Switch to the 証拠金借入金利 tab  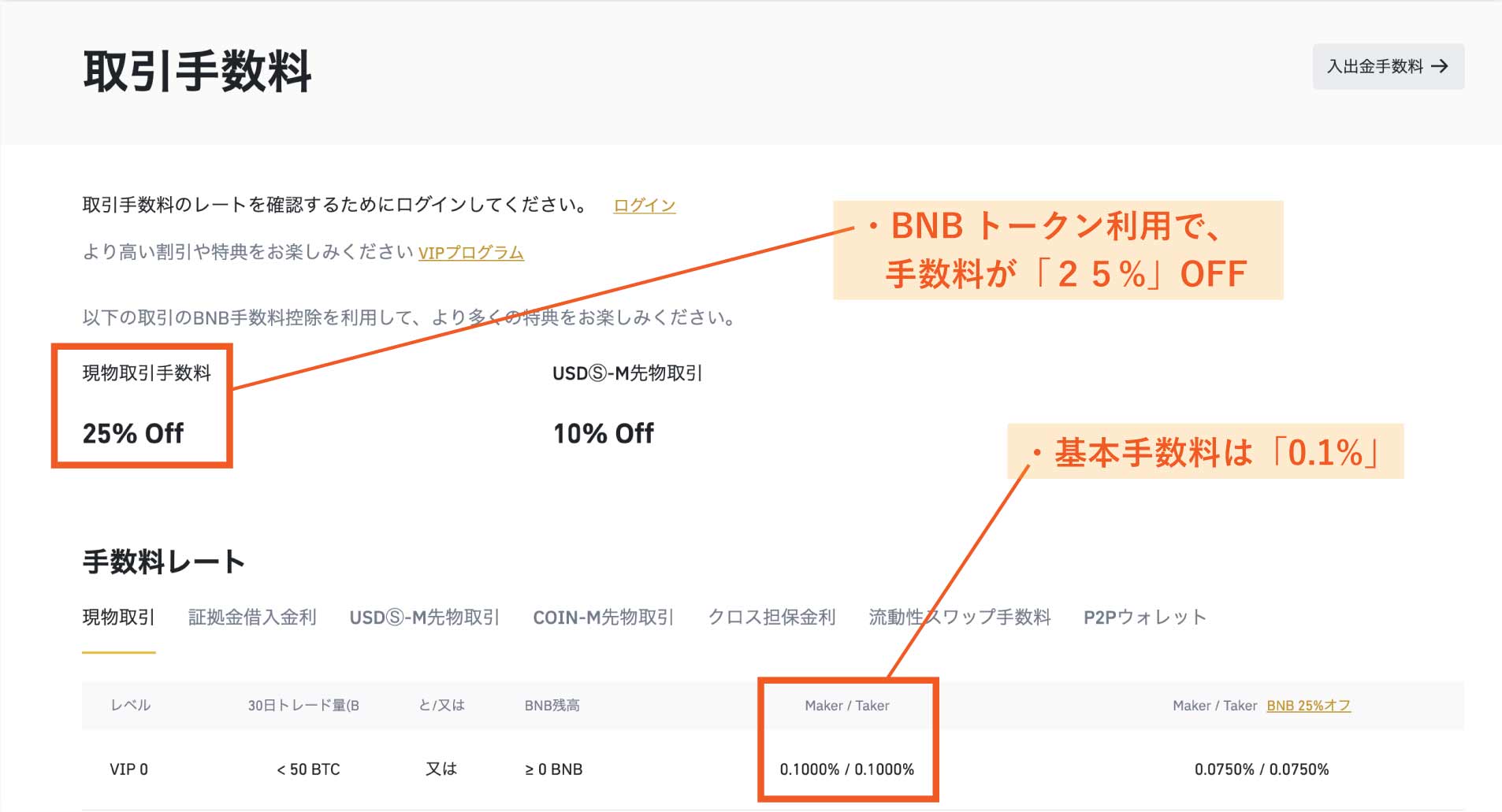tap(252, 617)
